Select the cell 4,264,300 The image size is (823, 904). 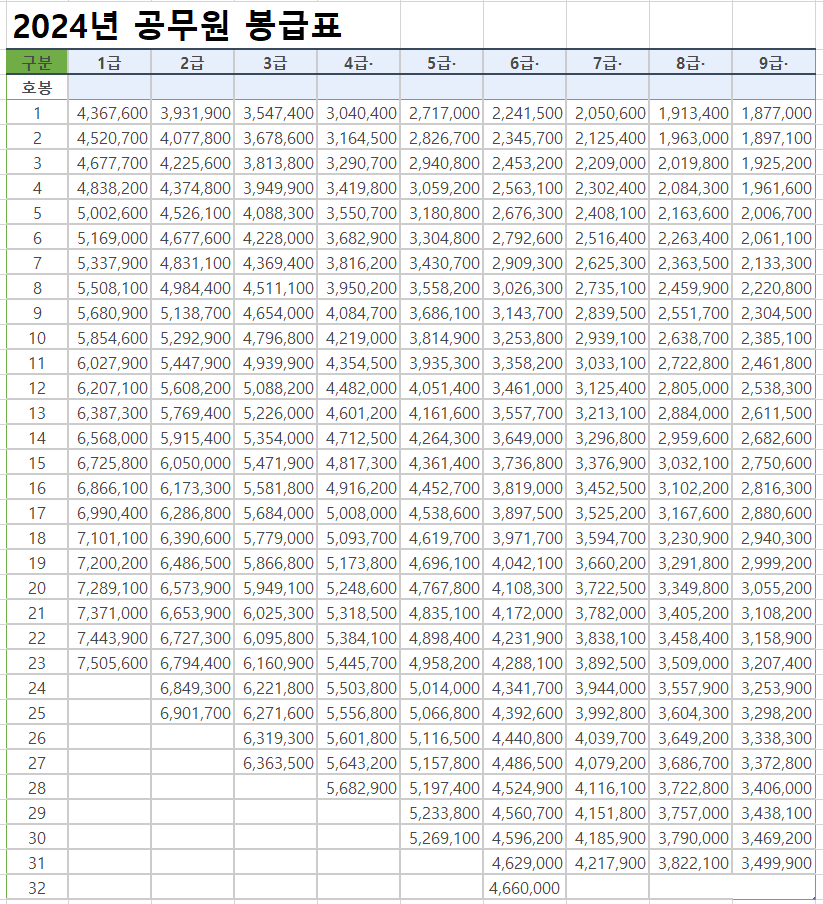tap(441, 438)
